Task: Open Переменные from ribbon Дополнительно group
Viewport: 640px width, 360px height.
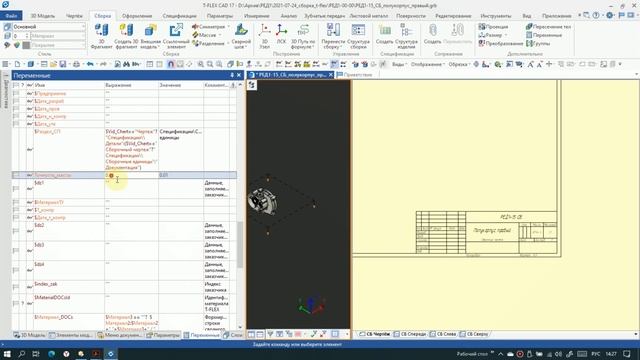Action: click(544, 35)
